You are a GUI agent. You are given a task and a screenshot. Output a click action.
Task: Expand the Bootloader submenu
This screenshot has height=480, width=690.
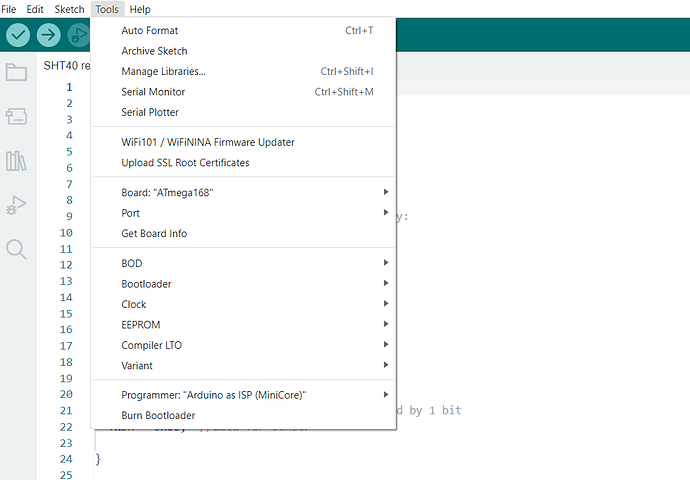[243, 284]
